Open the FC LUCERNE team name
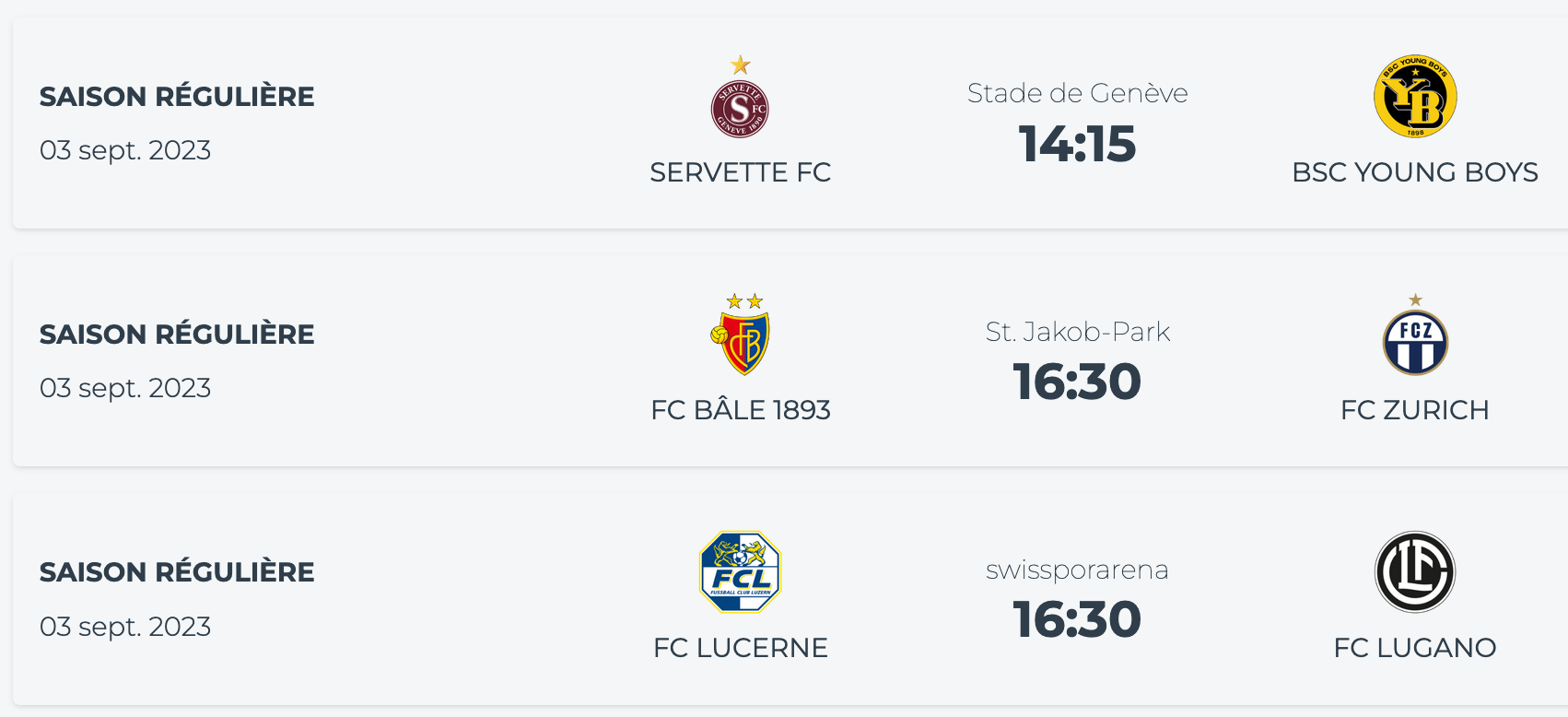1568x717 pixels. click(741, 648)
